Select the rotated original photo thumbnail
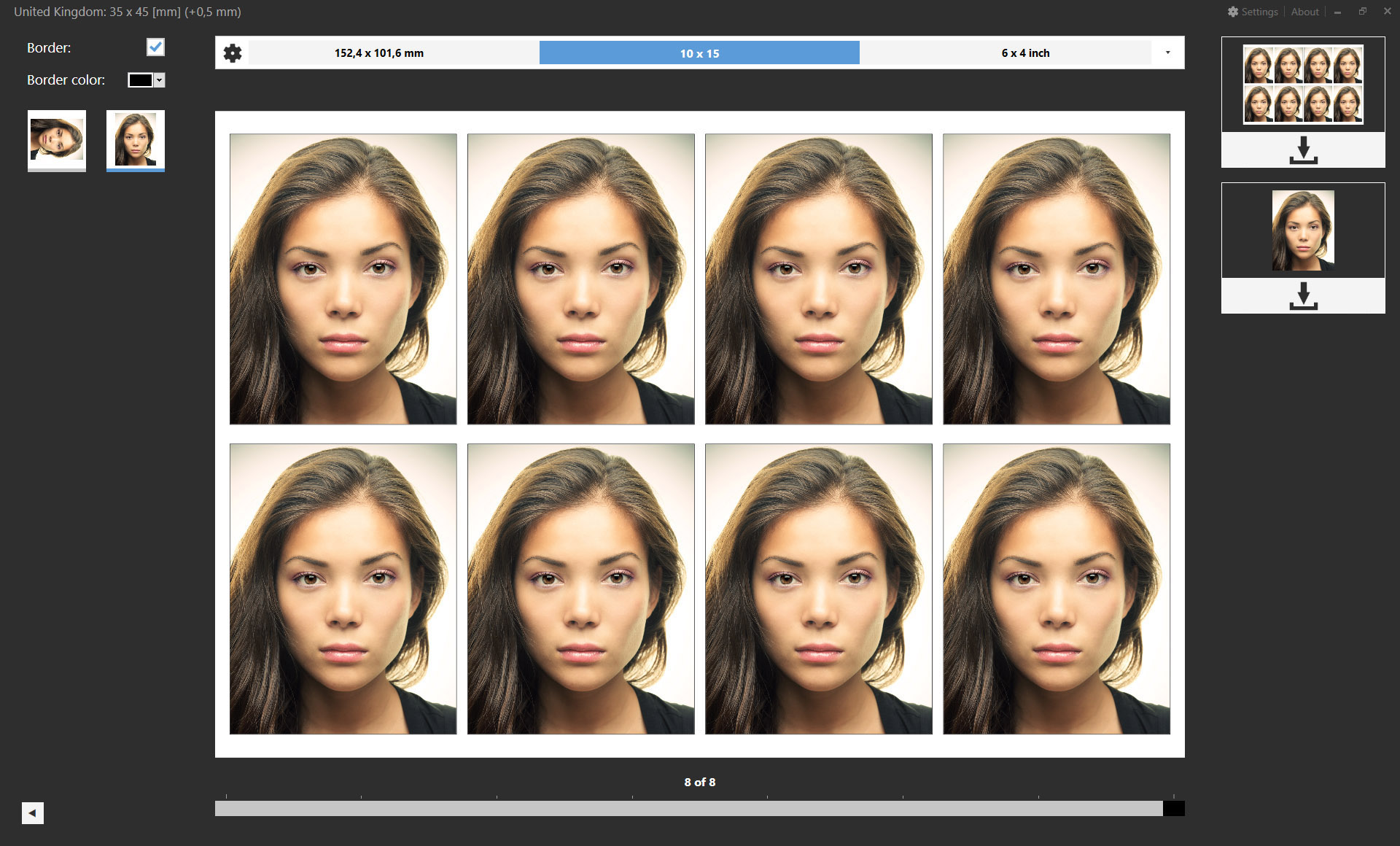 57,140
